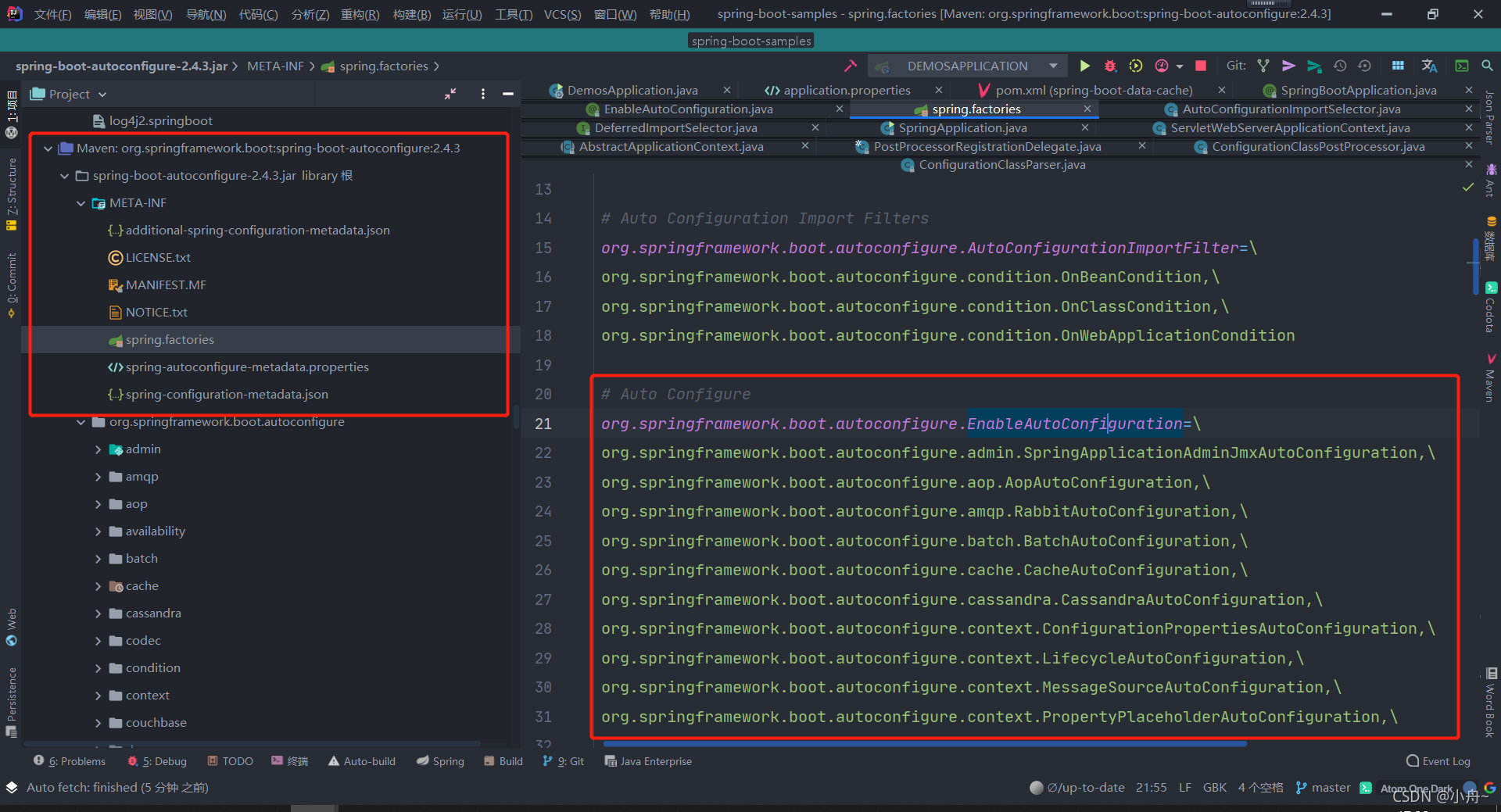Collapse the spring-boot-autoconfigure-2.4.3.jar node
The width and height of the screenshot is (1501, 812).
click(x=65, y=176)
